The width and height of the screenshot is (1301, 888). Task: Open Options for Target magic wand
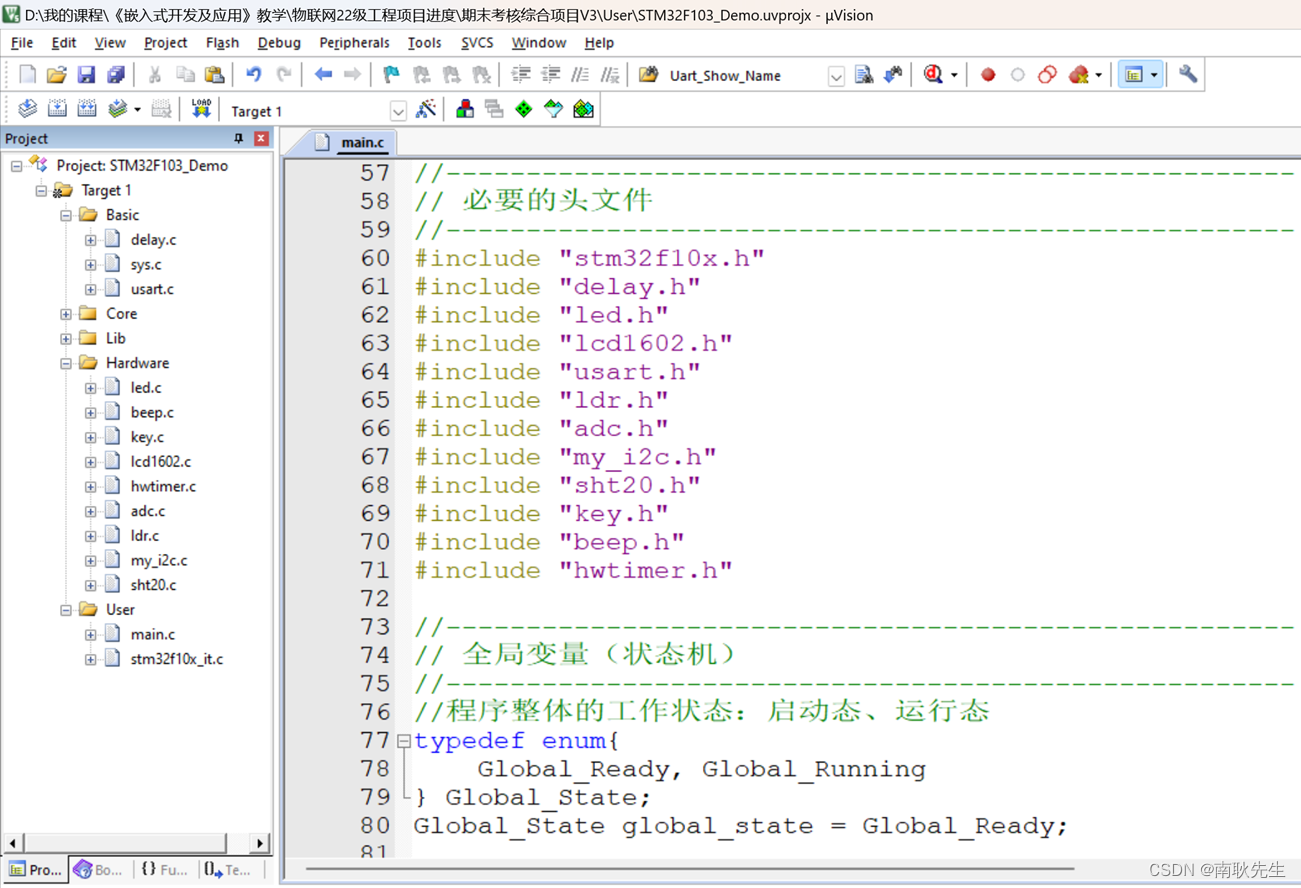pyautogui.click(x=426, y=109)
